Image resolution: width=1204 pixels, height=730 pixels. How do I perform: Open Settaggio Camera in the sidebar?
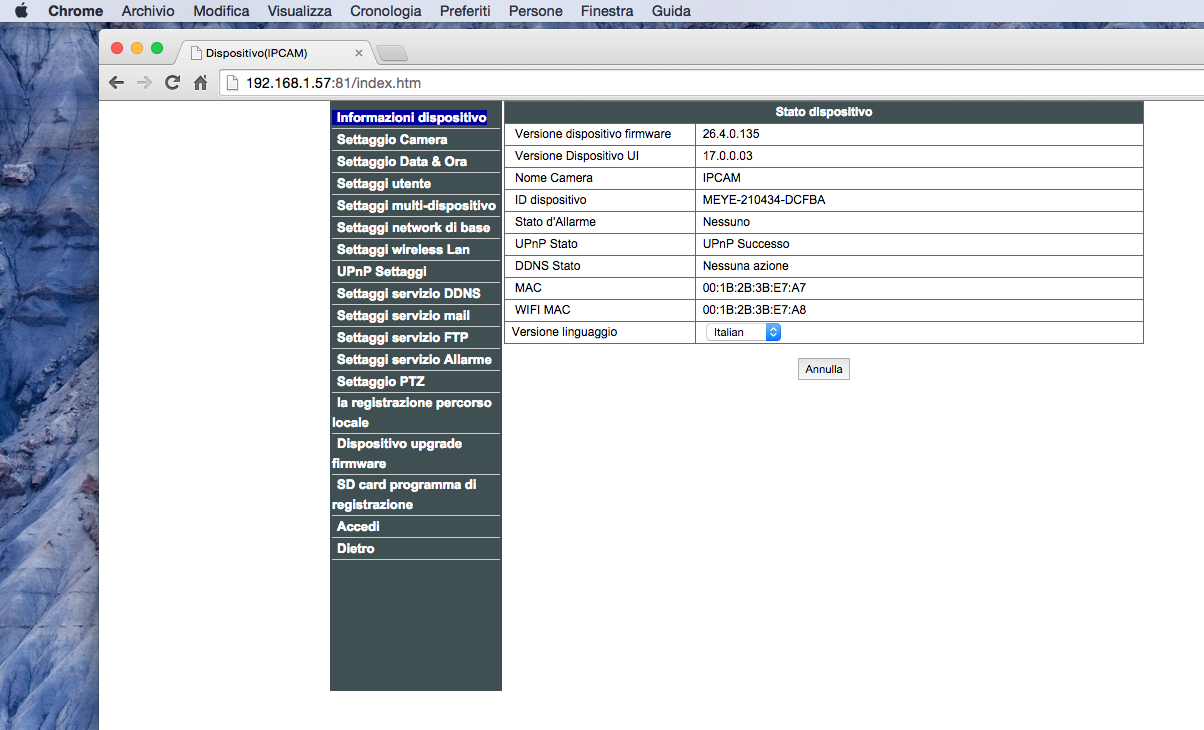coord(392,140)
